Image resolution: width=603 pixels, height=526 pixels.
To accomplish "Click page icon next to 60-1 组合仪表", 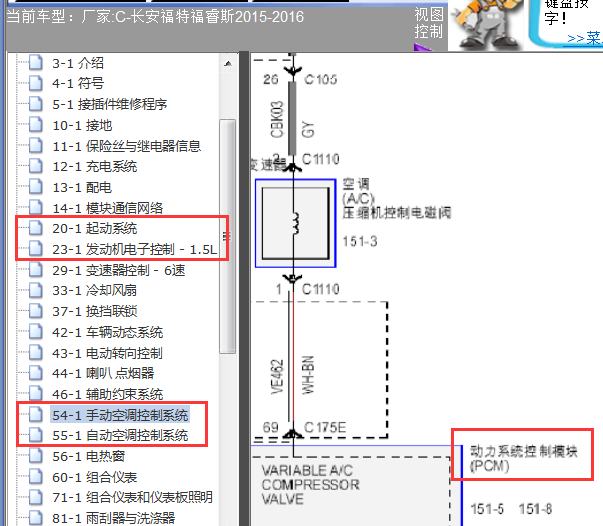I will pyautogui.click(x=36, y=477).
